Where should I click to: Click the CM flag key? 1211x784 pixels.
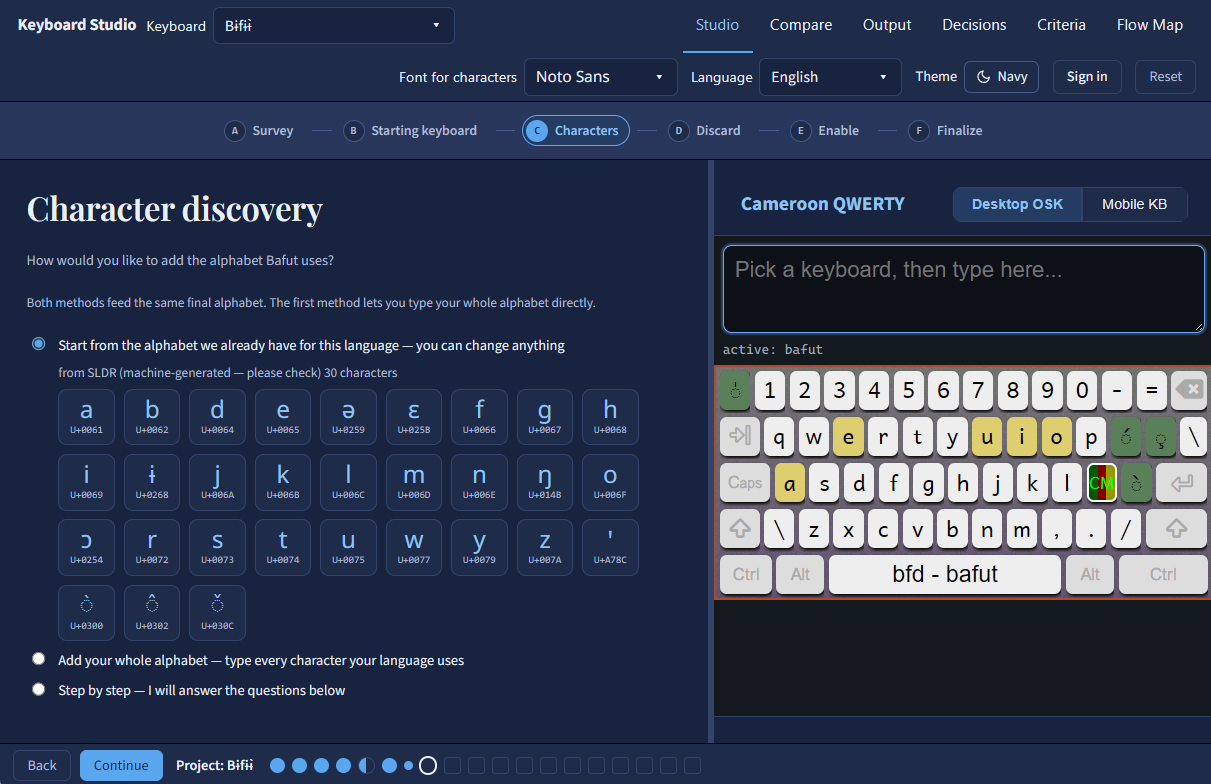coord(1102,483)
